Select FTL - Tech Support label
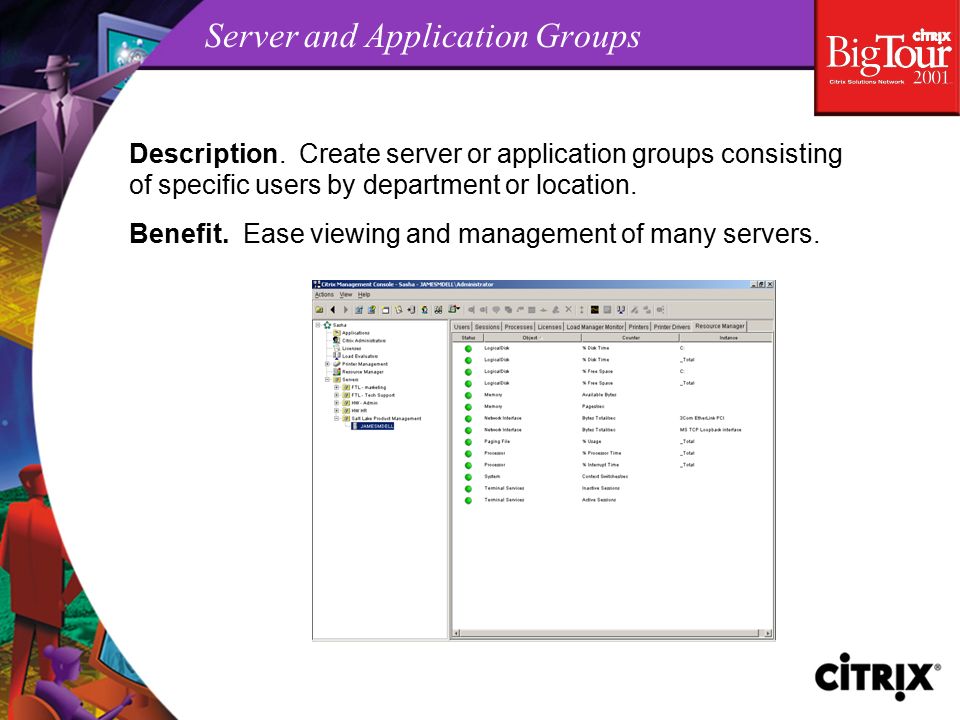The height and width of the screenshot is (720, 960). (373, 395)
